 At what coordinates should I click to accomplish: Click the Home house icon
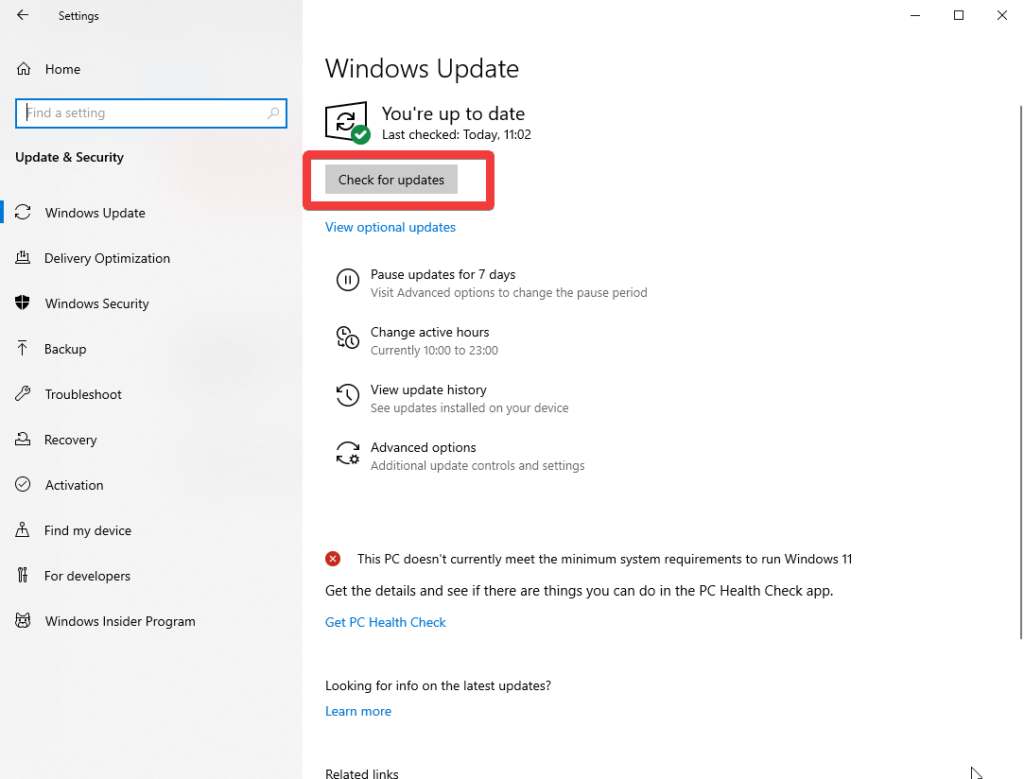(24, 69)
